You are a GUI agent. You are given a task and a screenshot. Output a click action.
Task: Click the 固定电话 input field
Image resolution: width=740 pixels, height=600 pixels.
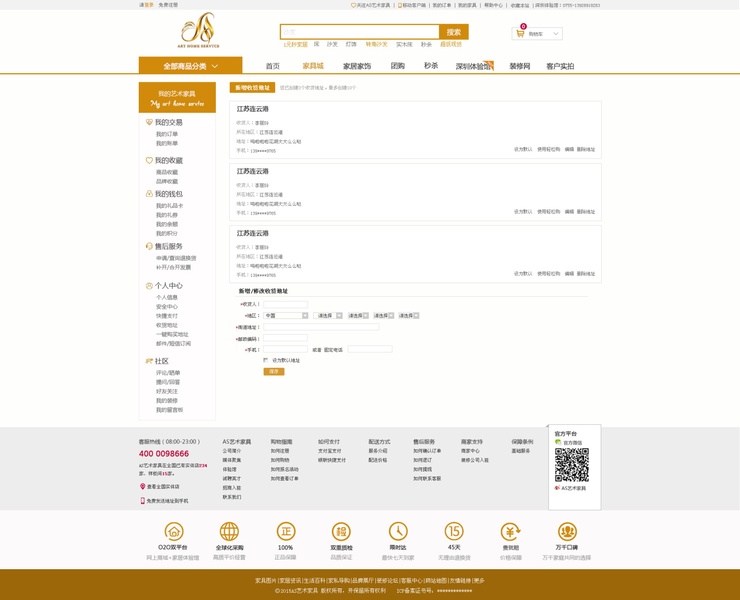click(370, 349)
